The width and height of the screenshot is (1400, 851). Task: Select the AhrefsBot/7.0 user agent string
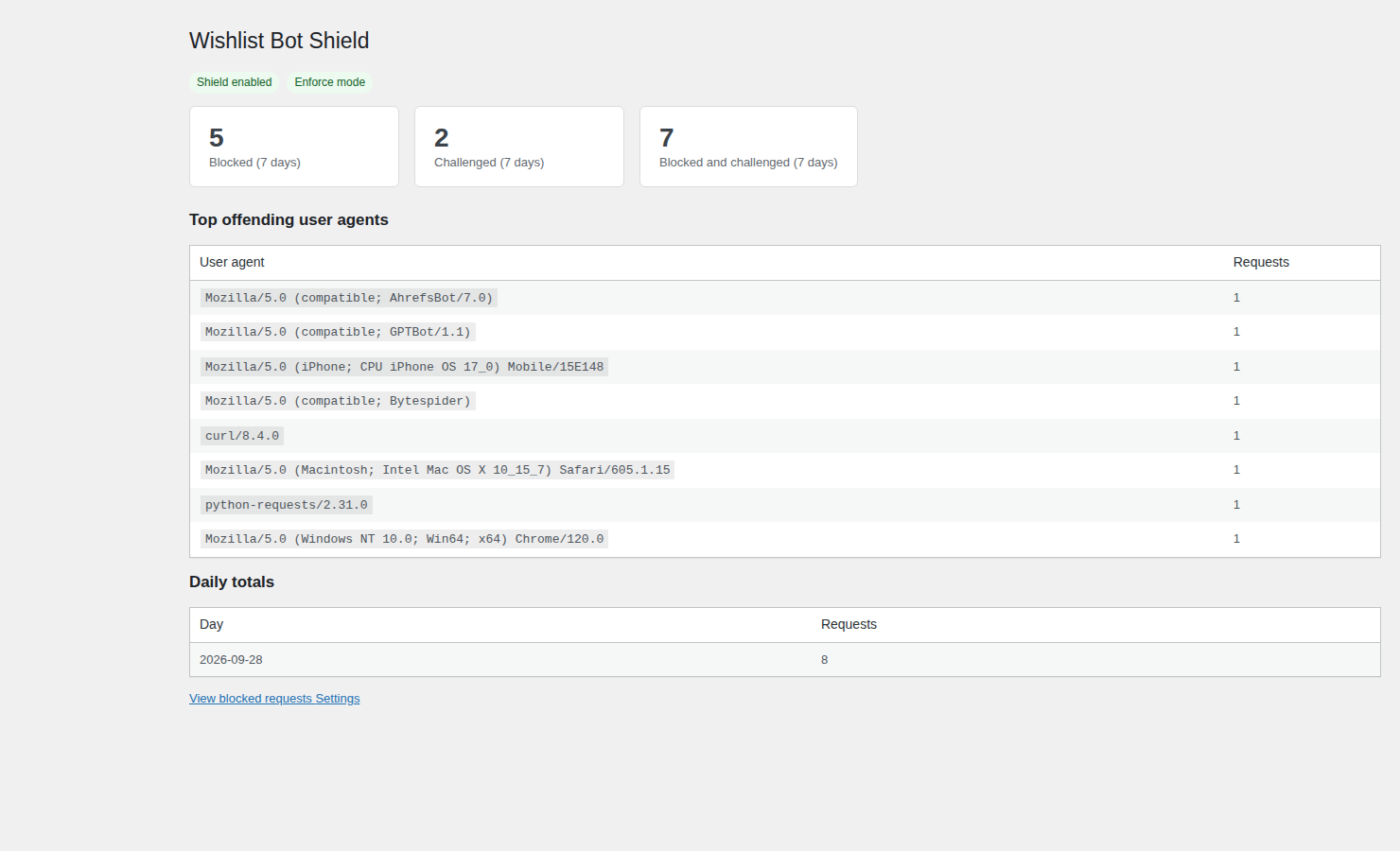pos(349,298)
